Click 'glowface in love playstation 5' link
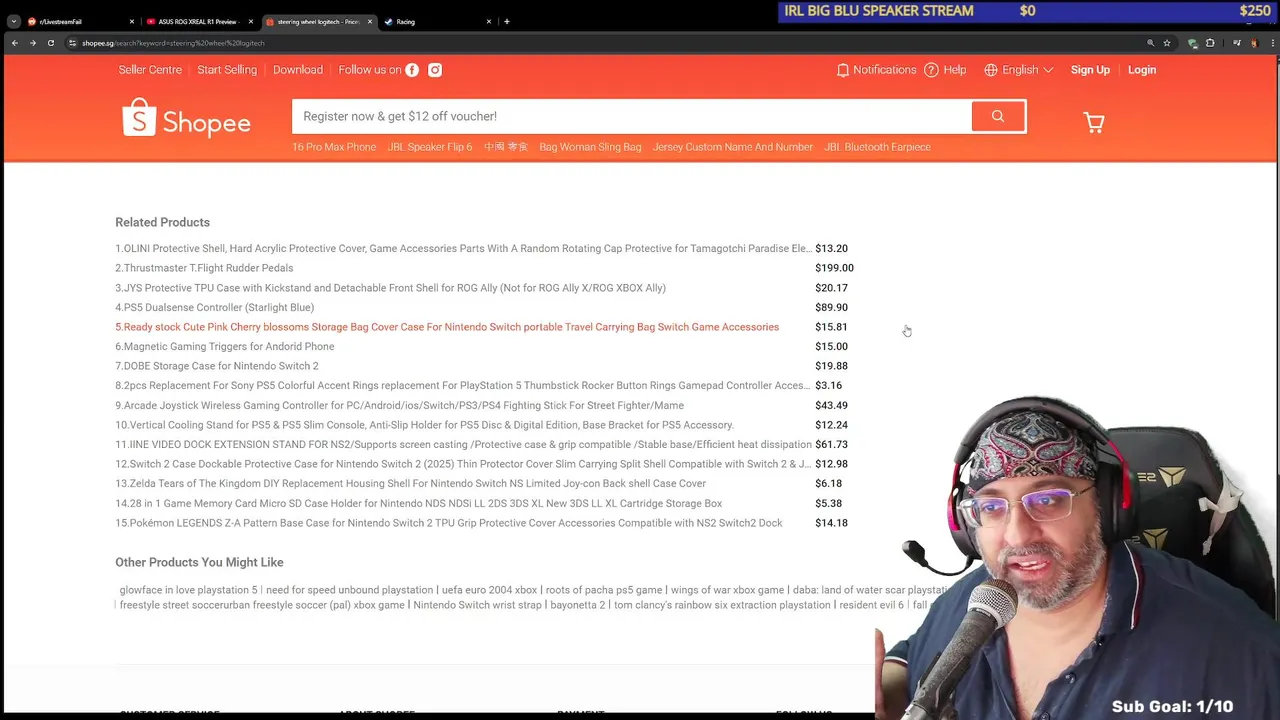 (x=188, y=590)
